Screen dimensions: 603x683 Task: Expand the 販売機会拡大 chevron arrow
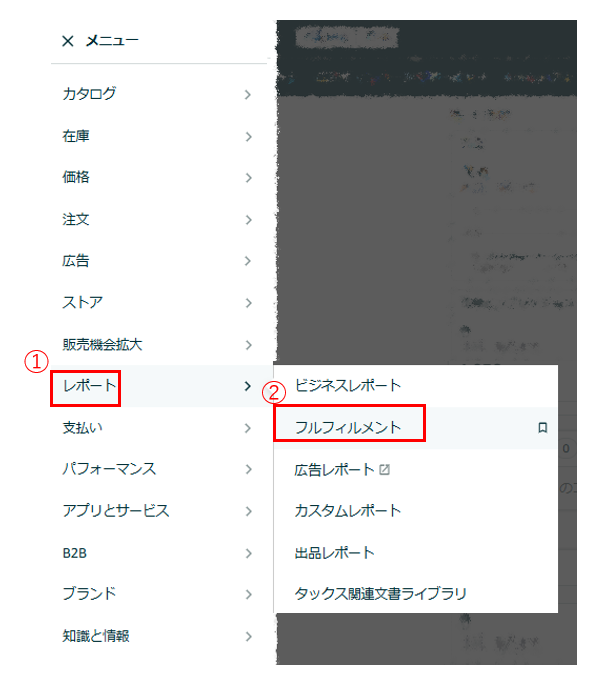[x=248, y=345]
